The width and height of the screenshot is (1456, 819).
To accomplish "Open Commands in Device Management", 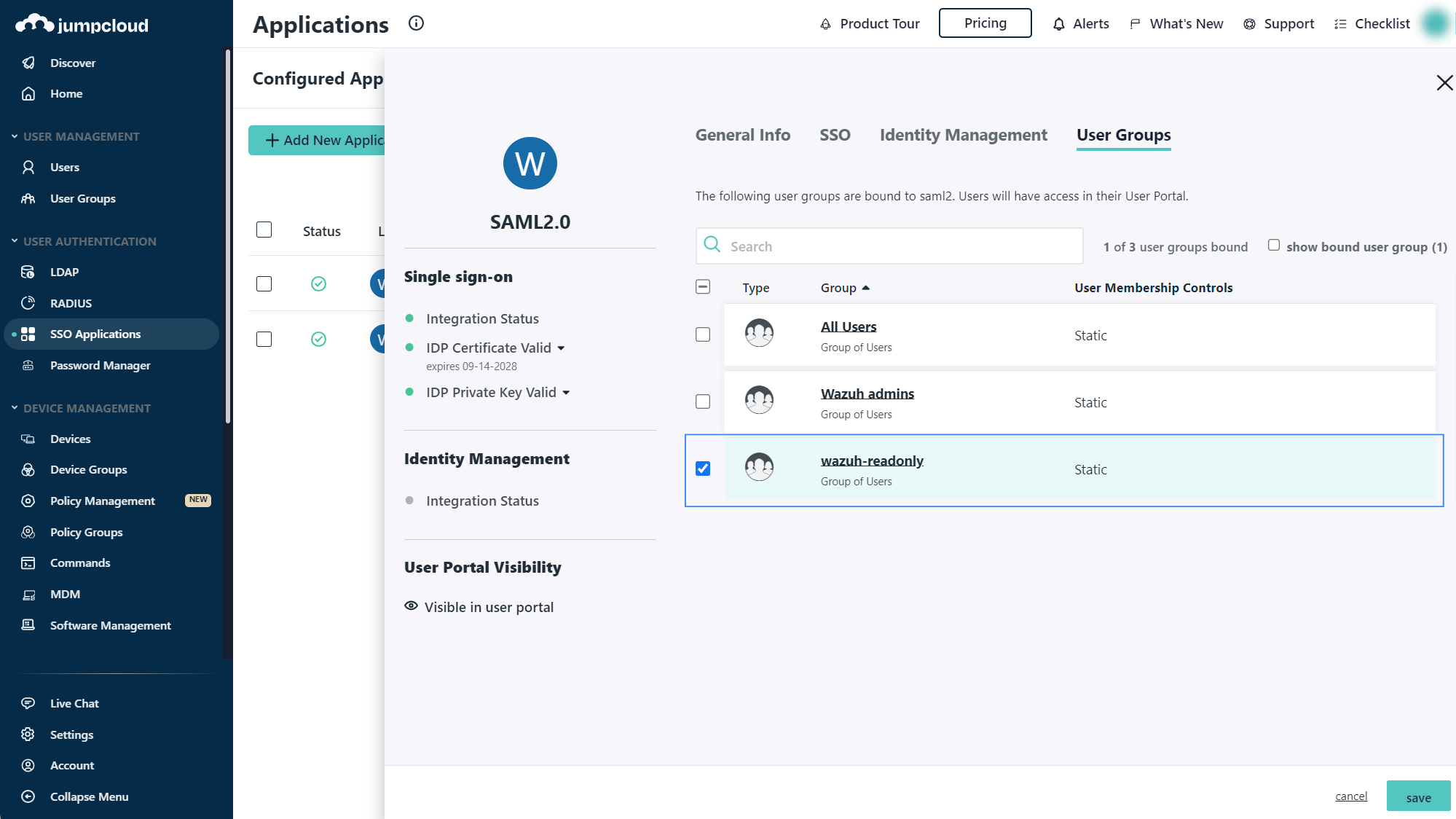I will click(x=80, y=563).
